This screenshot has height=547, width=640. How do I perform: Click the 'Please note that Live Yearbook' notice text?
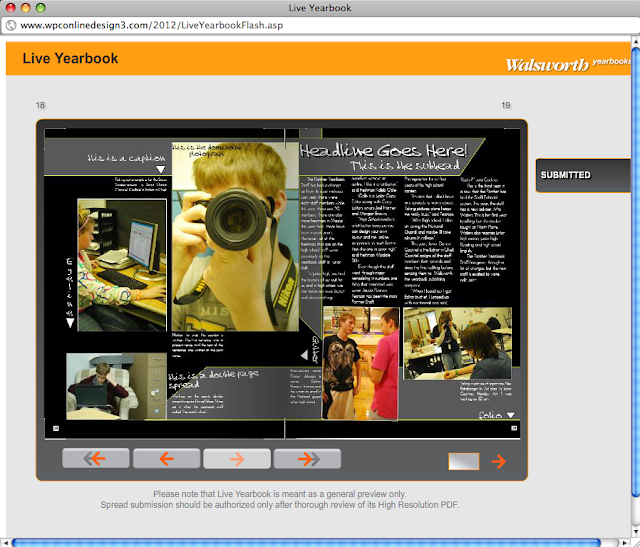[280, 494]
